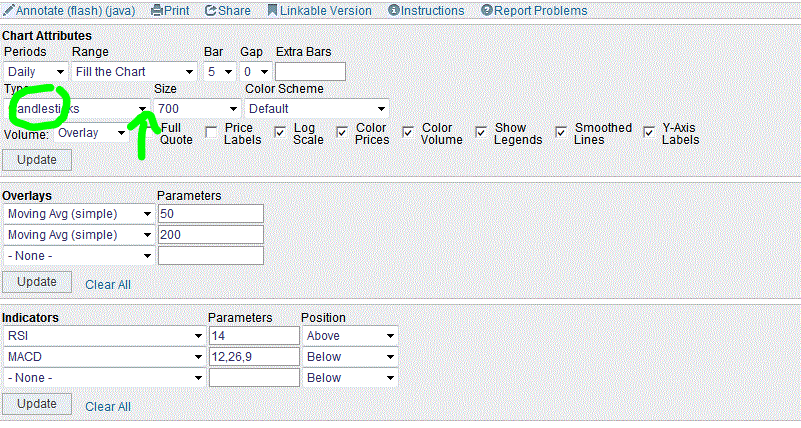
Task: Click the Instructions info icon
Action: click(x=393, y=11)
